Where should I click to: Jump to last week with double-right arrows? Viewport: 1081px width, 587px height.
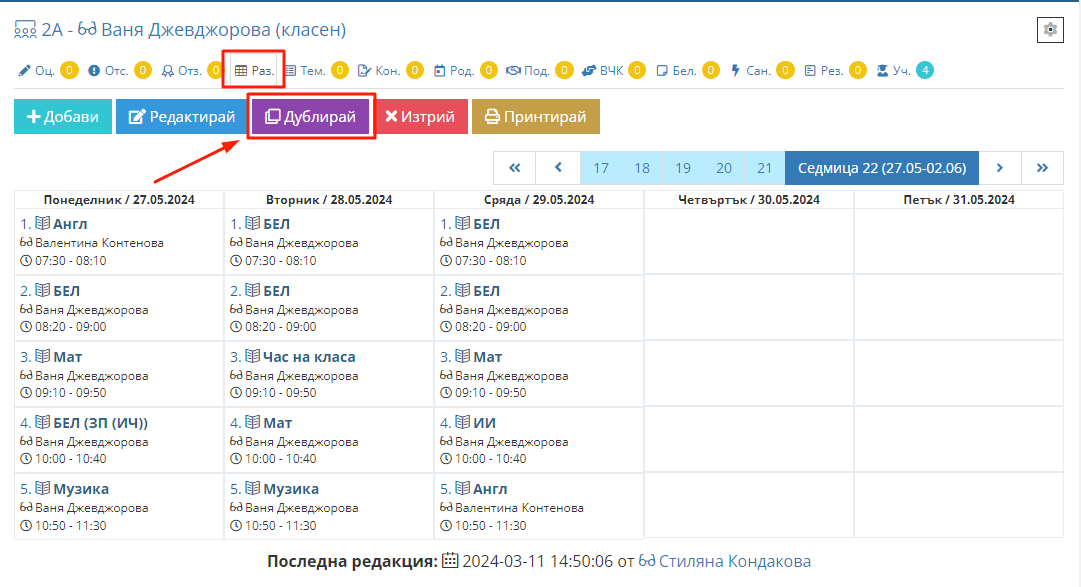1042,168
